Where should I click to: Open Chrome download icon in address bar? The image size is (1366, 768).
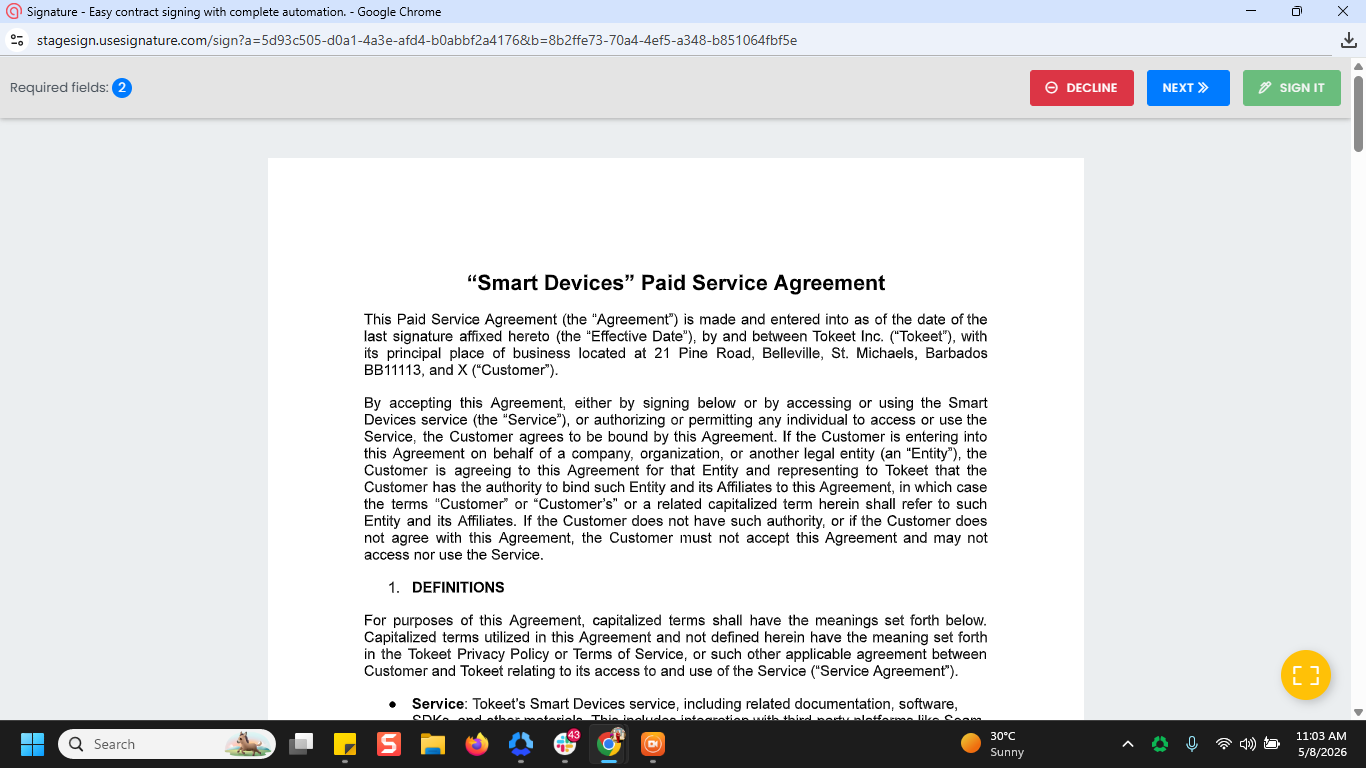point(1349,41)
